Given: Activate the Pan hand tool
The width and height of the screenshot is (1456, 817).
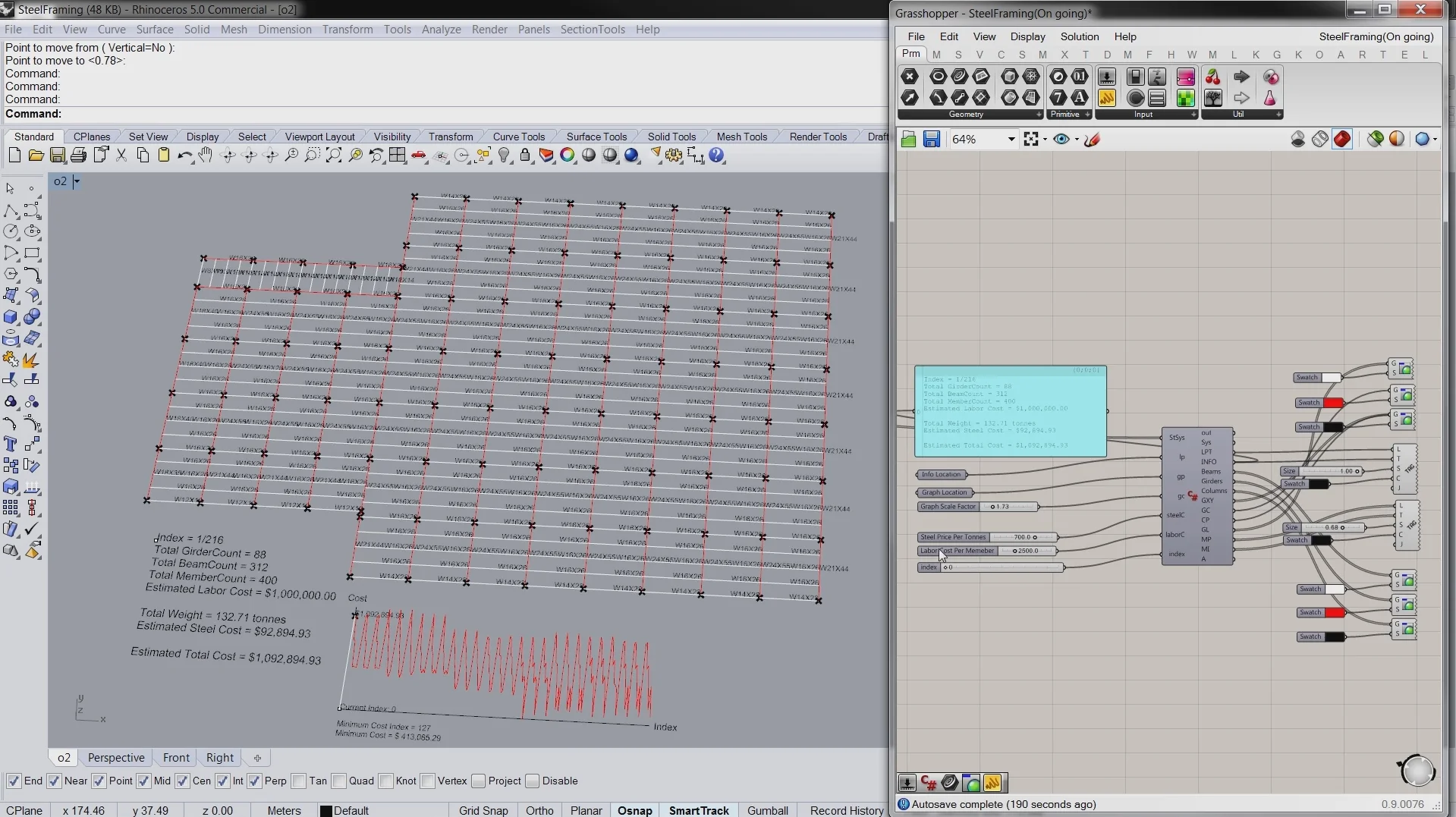Looking at the screenshot, I should pyautogui.click(x=206, y=156).
